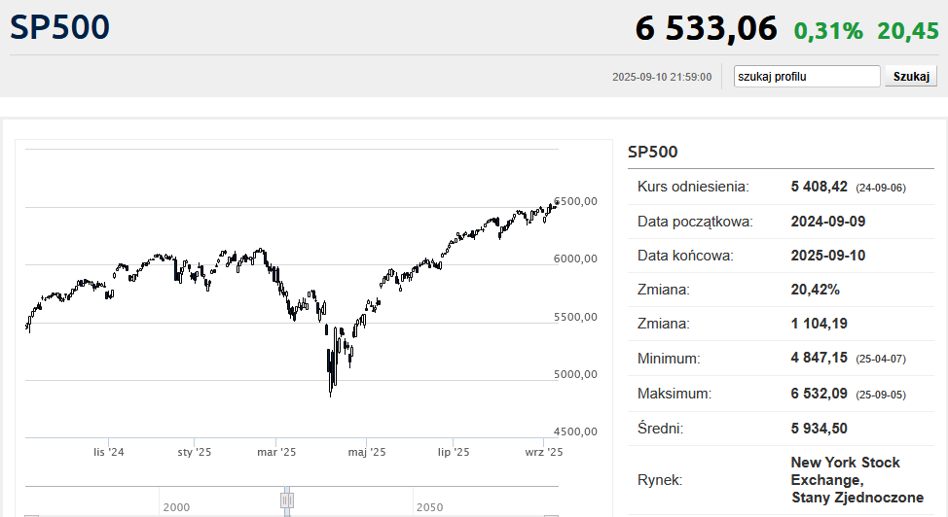Click the green 0,31% change value
Viewport: 948px width, 517px height.
tap(828, 31)
